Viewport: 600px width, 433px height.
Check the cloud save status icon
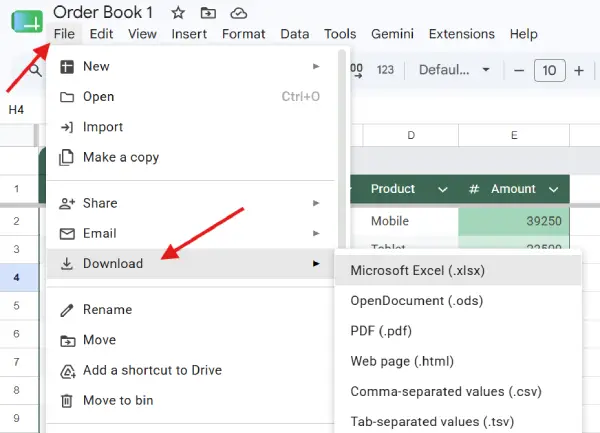(x=238, y=13)
